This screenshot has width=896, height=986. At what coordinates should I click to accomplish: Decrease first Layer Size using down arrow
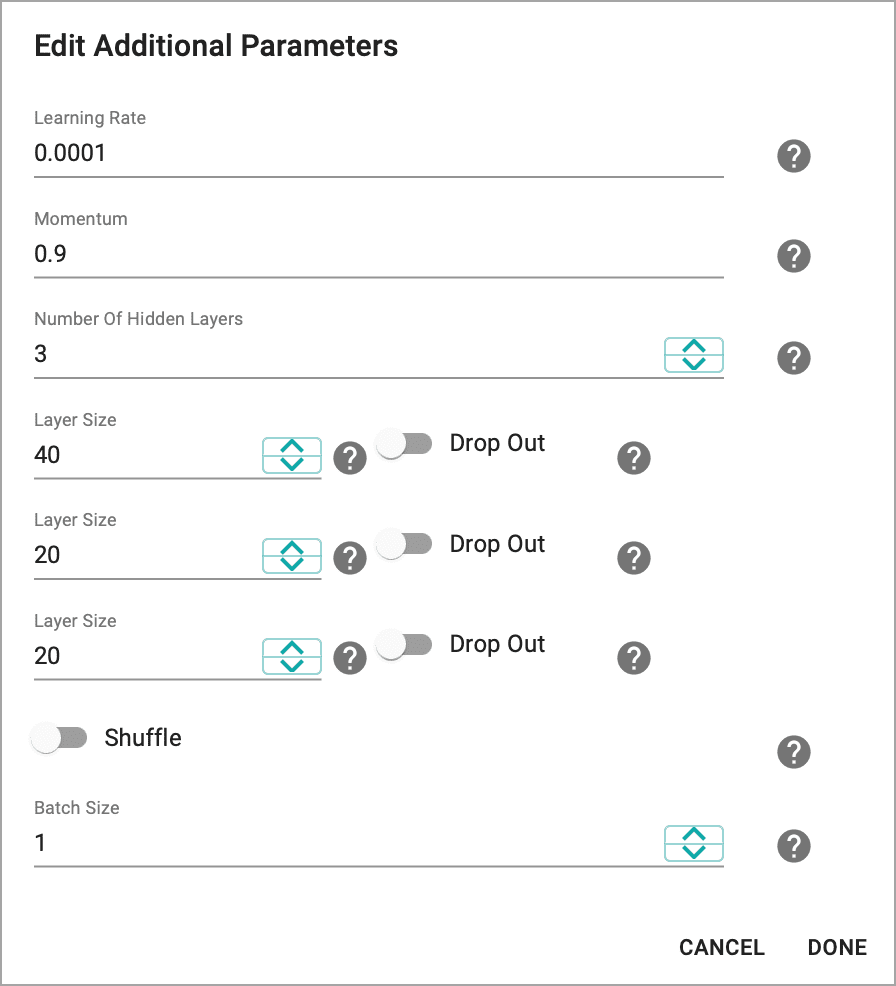(x=292, y=464)
